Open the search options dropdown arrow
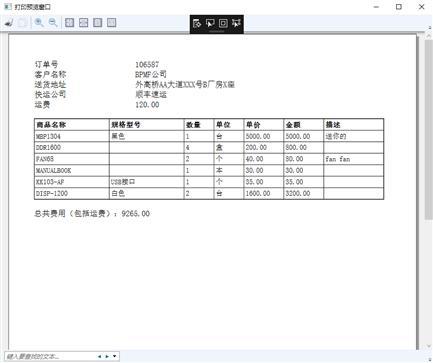 pos(114,356)
